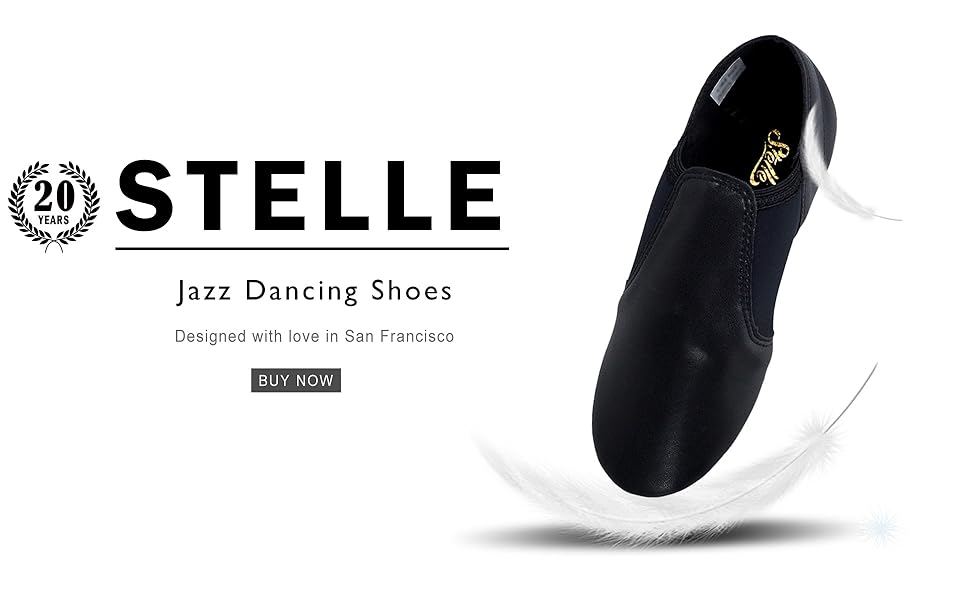
Task: Click the pale blue sparkle star graphic
Action: (880, 527)
